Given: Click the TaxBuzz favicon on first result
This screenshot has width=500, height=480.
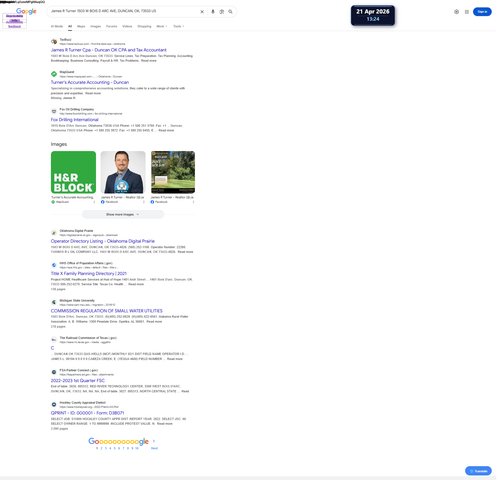Looking at the screenshot, I should coord(54,42).
